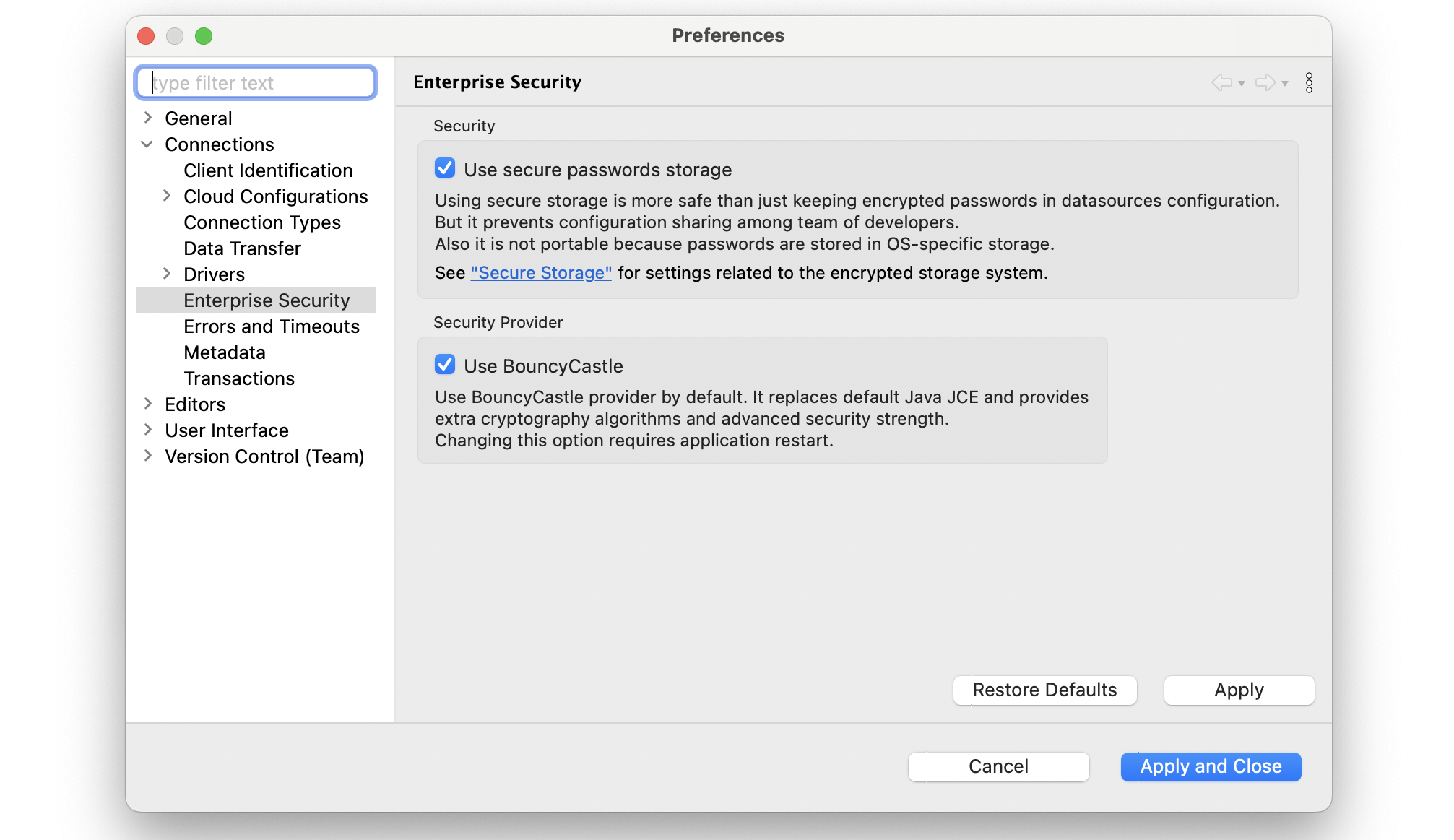Expand the Version Control (Team) section
Viewport: 1454px width, 840px height.
click(148, 456)
